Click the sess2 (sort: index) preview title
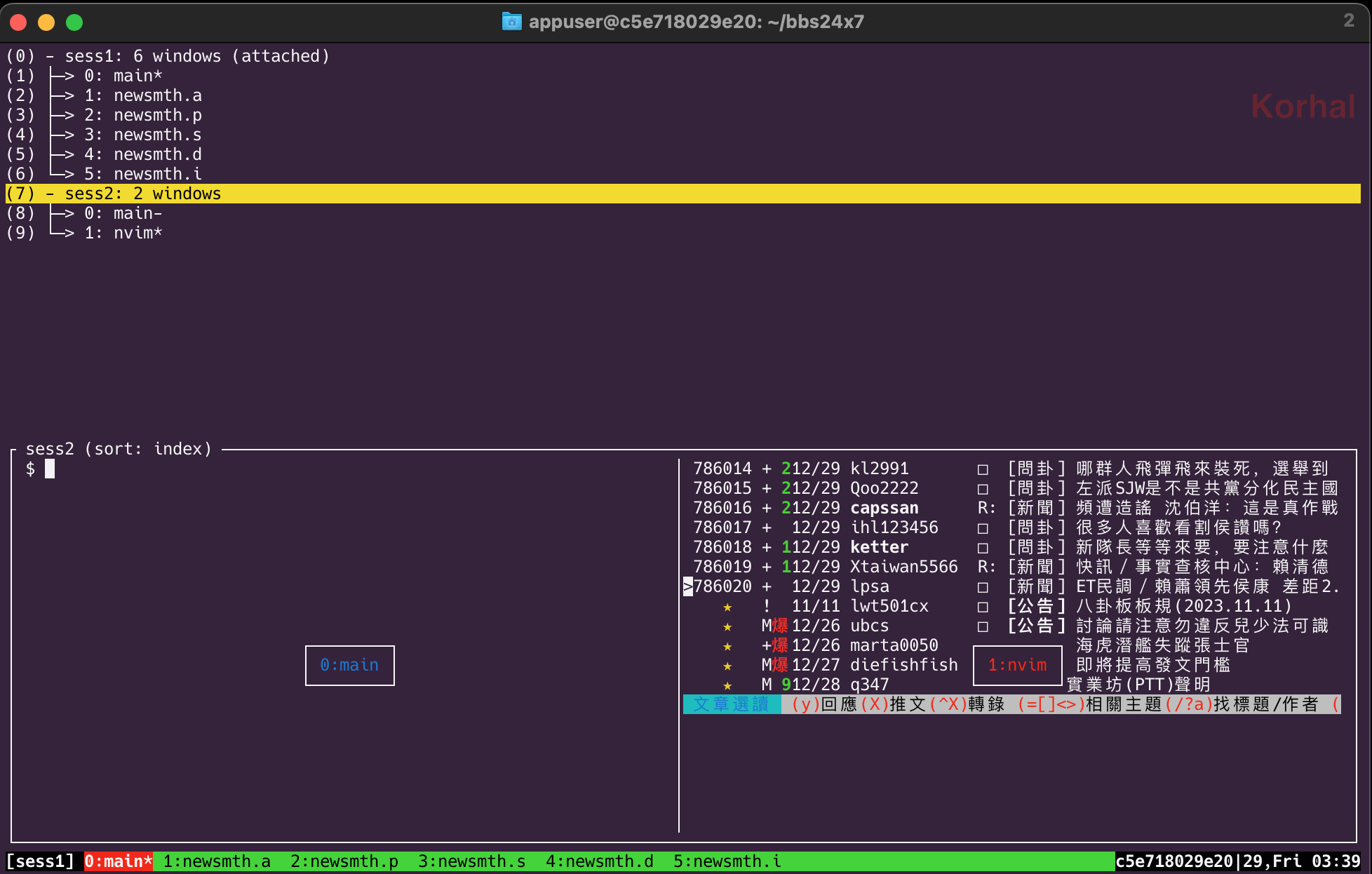The width and height of the screenshot is (1372, 874). pyautogui.click(x=119, y=449)
